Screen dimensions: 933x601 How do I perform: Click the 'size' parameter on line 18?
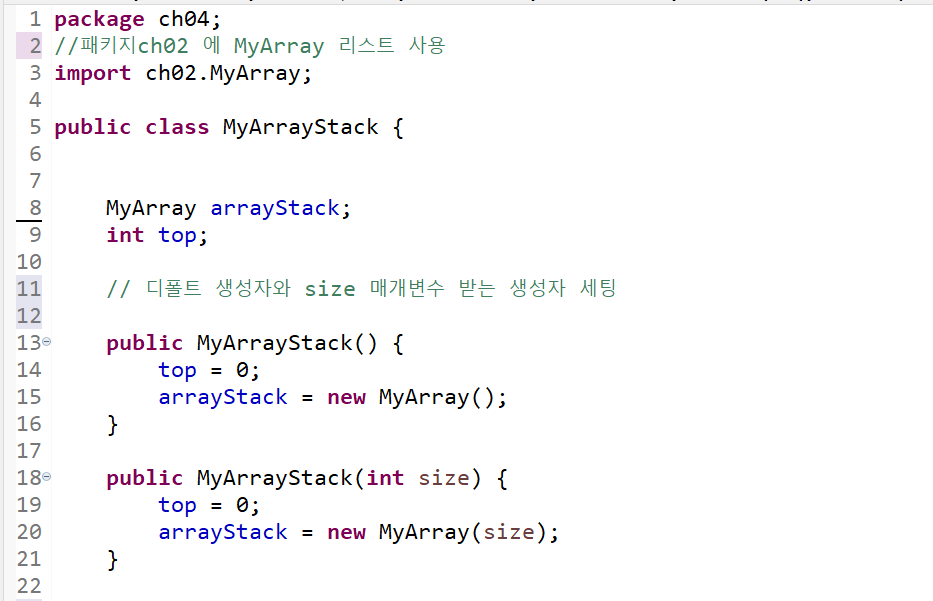(x=443, y=478)
